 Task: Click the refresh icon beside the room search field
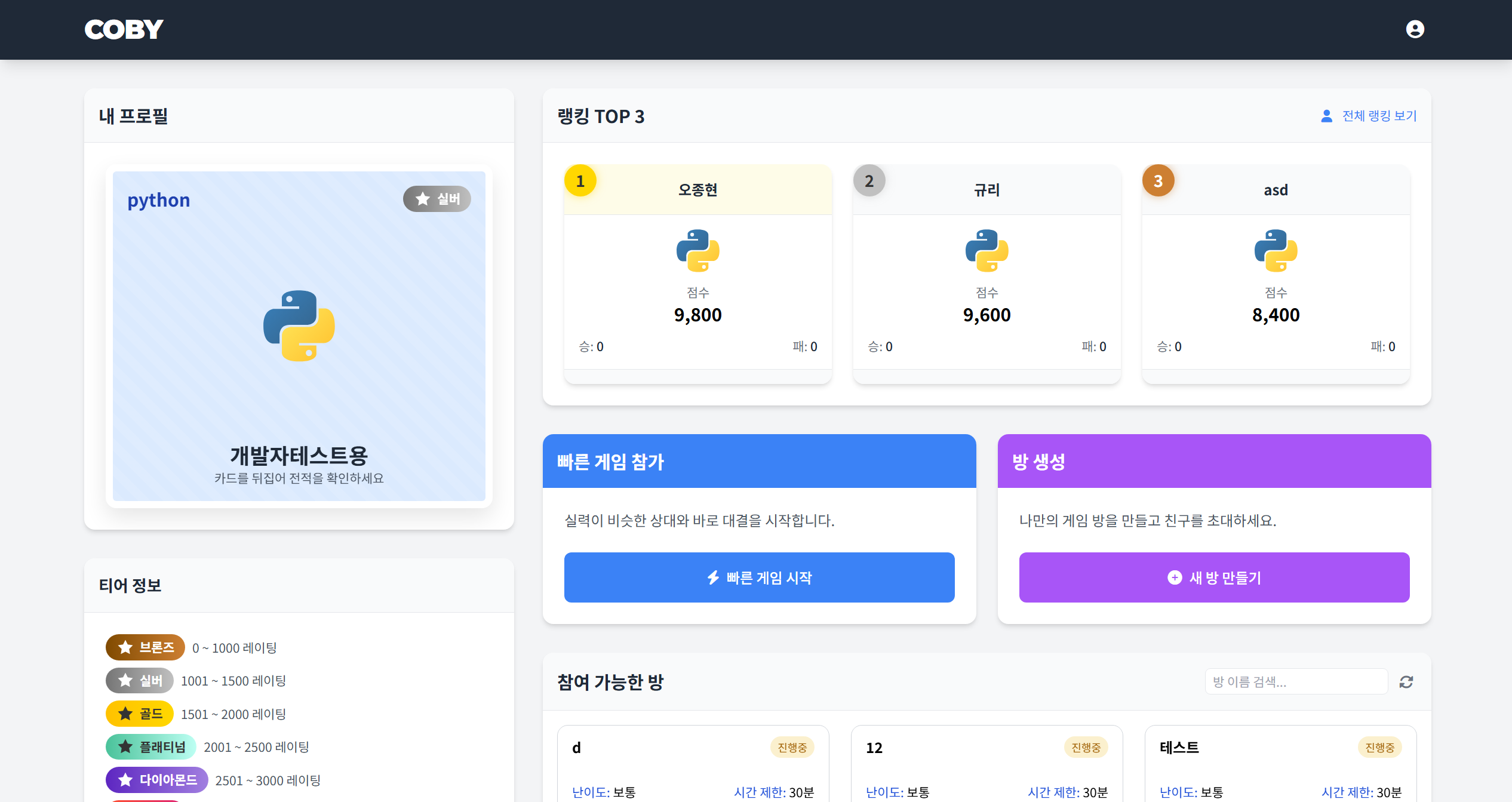1406,681
